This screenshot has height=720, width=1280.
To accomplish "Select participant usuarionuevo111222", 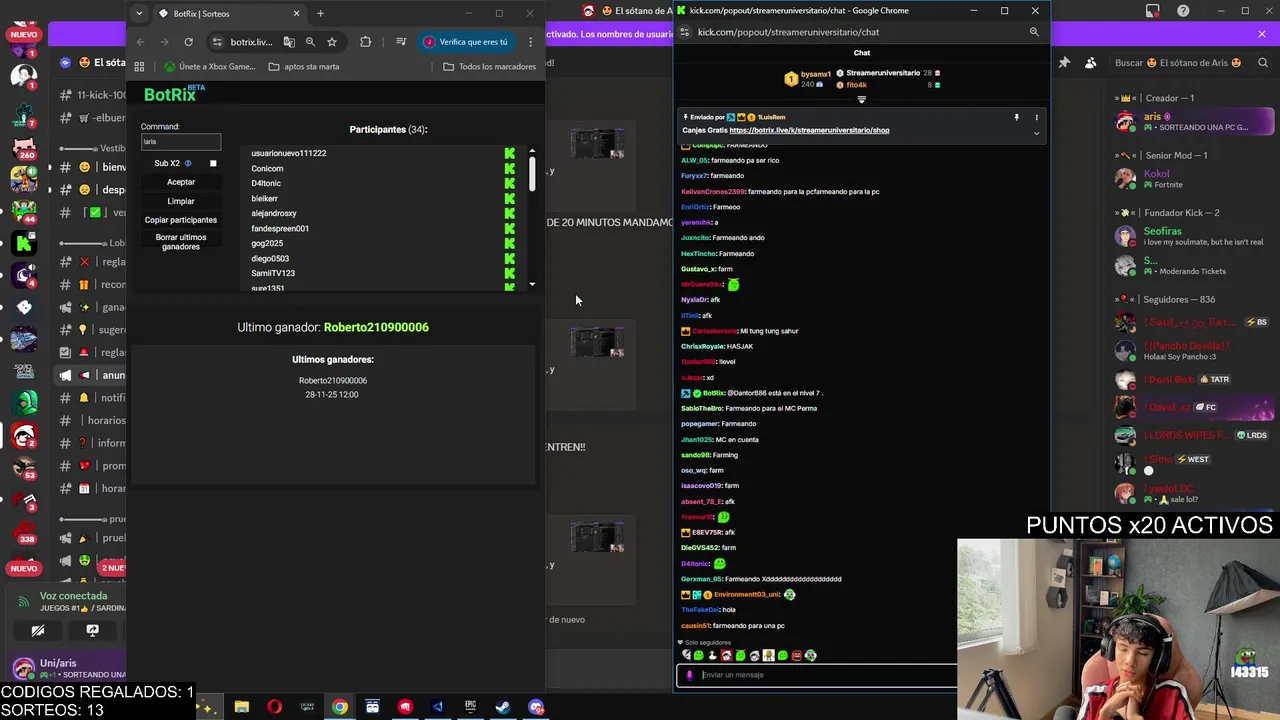I will pyautogui.click(x=289, y=153).
